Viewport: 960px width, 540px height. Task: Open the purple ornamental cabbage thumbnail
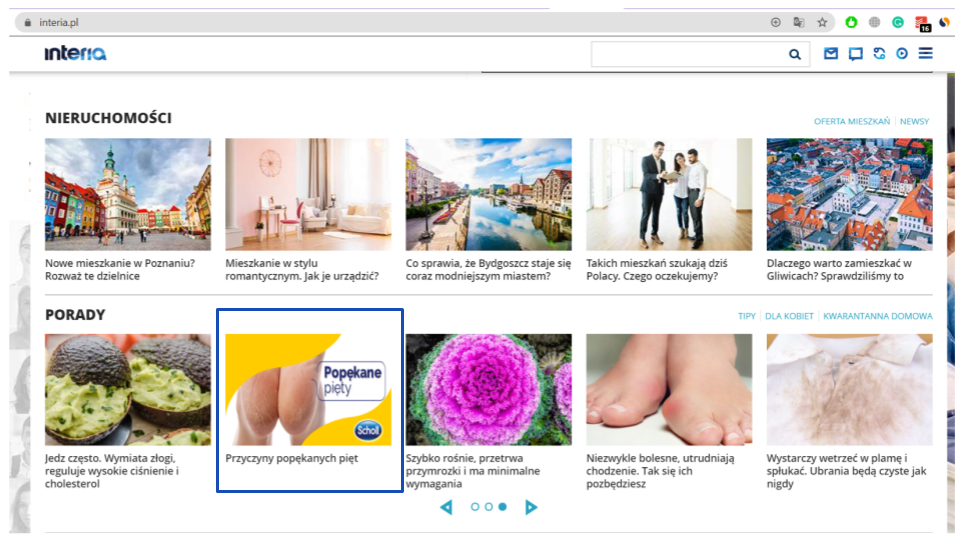[x=489, y=389]
